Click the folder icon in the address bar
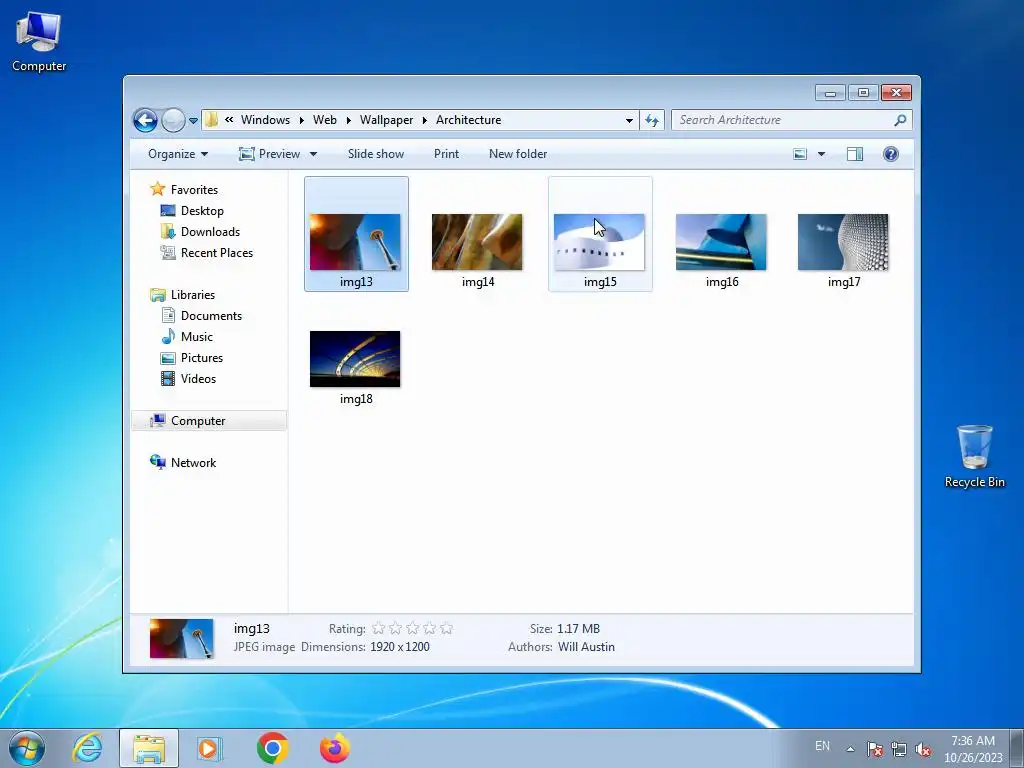The height and width of the screenshot is (768, 1024). 211,120
